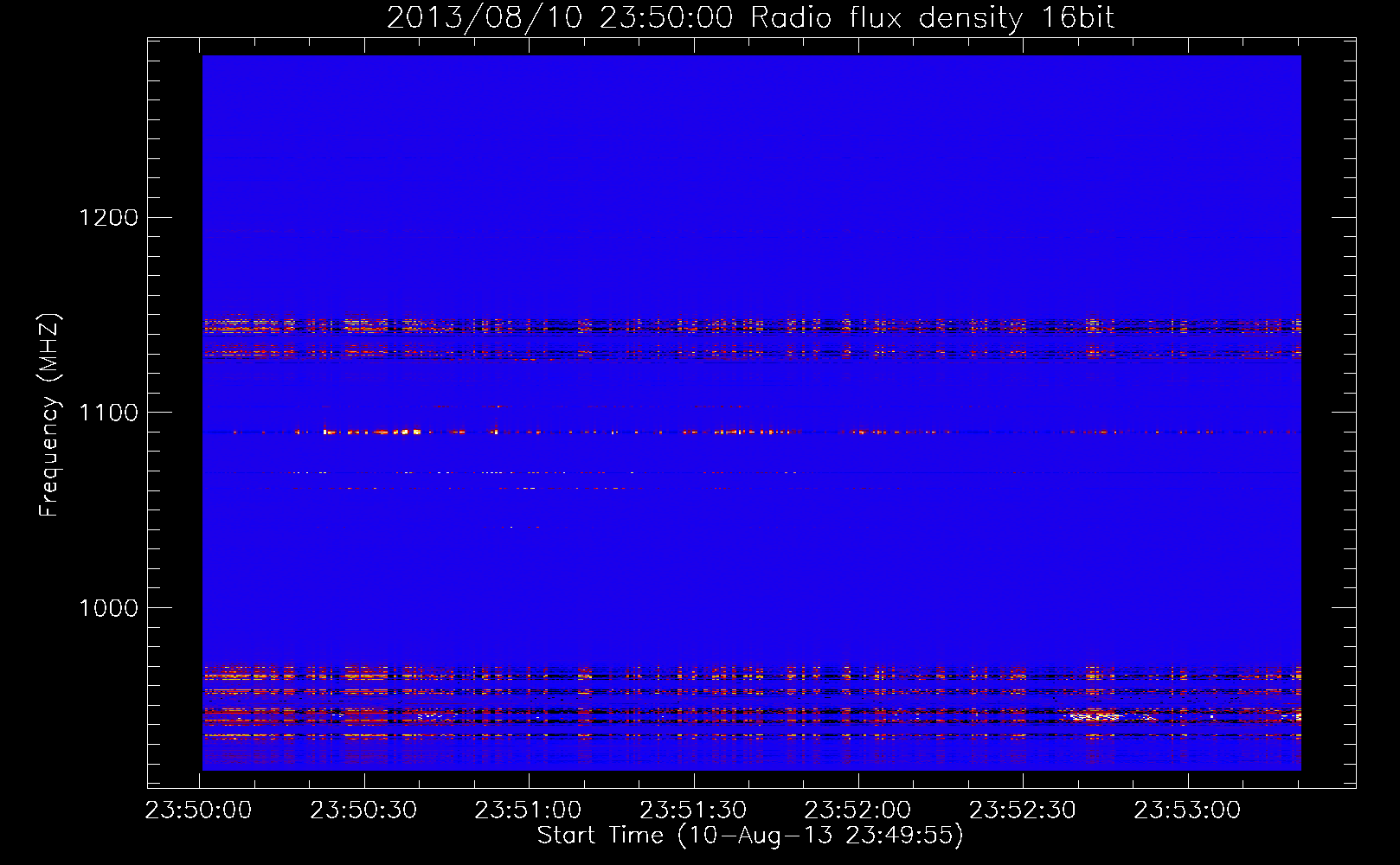Click the 23:51:00 time tick label

[529, 811]
